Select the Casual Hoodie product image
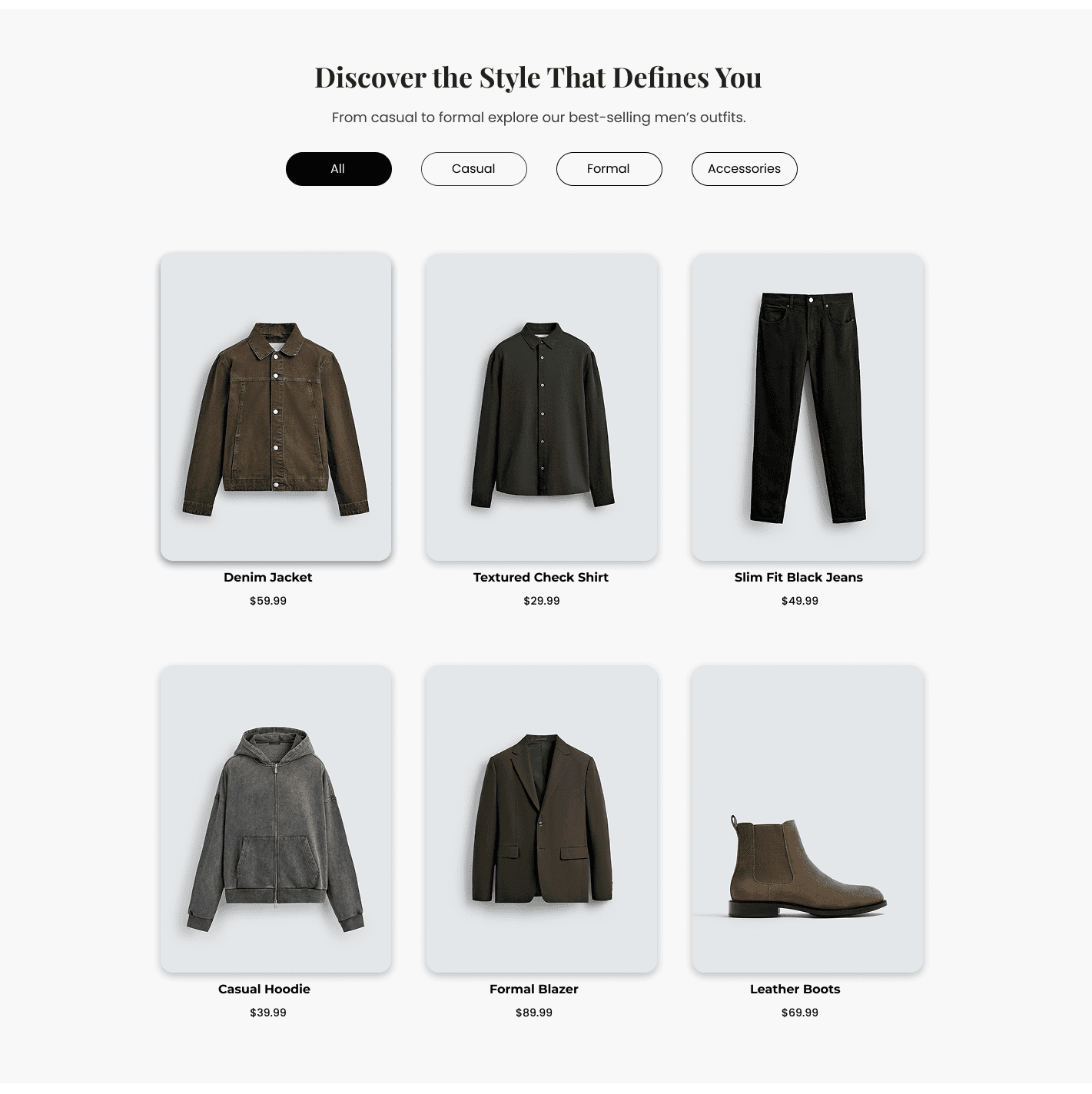Viewport: 1092px width, 1094px height. (276, 819)
